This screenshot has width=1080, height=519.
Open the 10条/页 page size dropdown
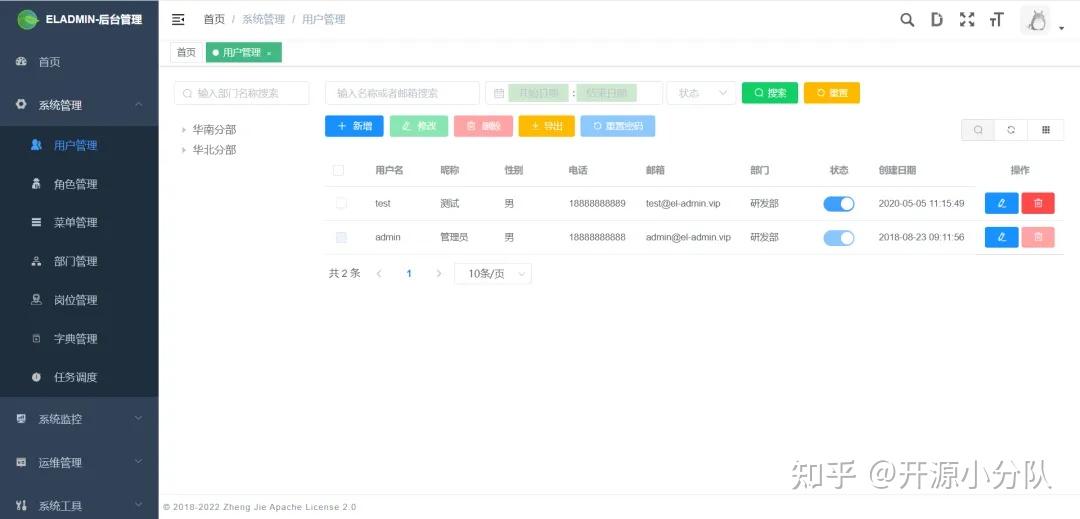coord(492,273)
